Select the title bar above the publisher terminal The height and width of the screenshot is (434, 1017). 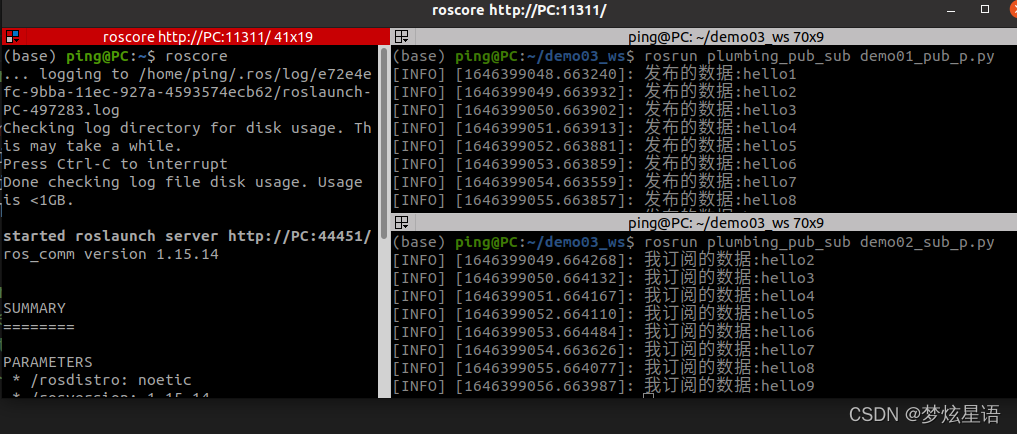tap(704, 37)
